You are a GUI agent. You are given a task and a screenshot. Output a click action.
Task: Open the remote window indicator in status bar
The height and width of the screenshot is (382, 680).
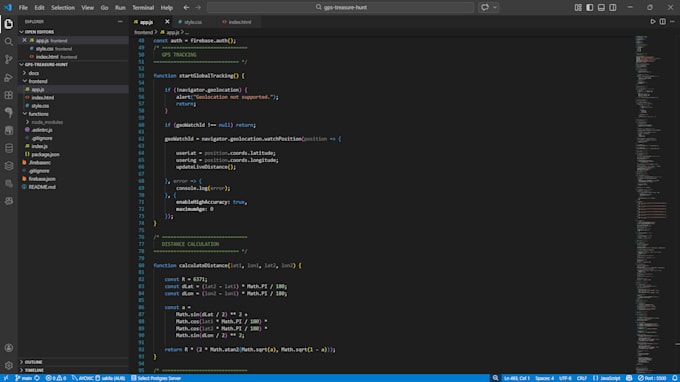[6, 378]
